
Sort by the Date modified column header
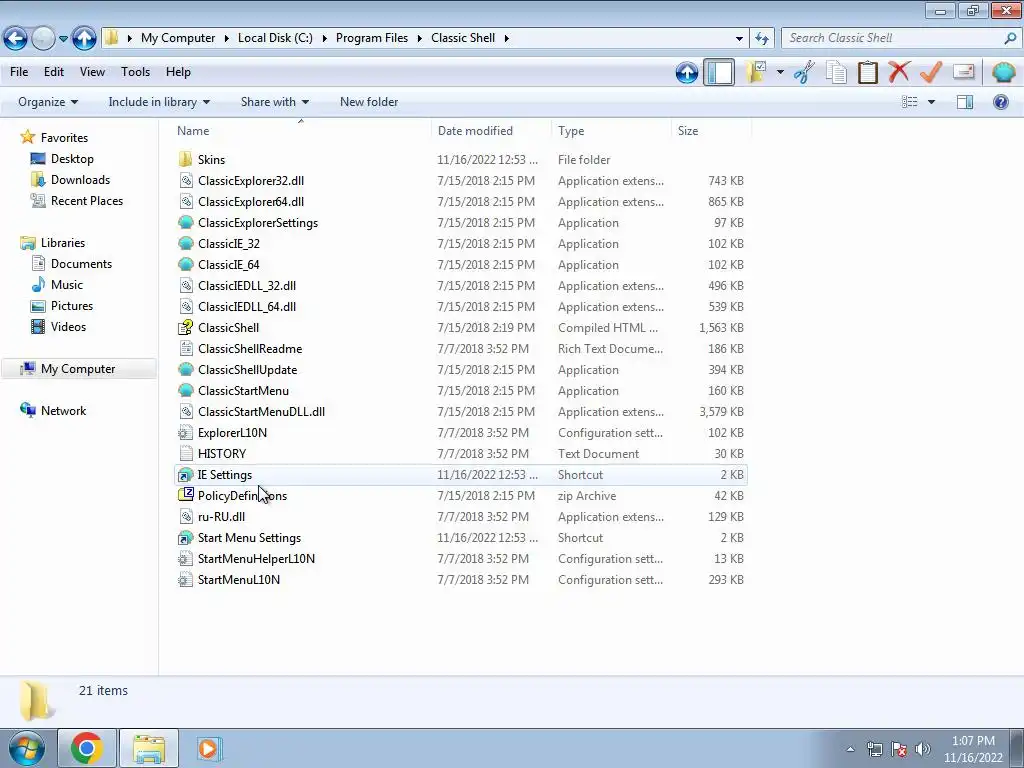click(x=491, y=131)
